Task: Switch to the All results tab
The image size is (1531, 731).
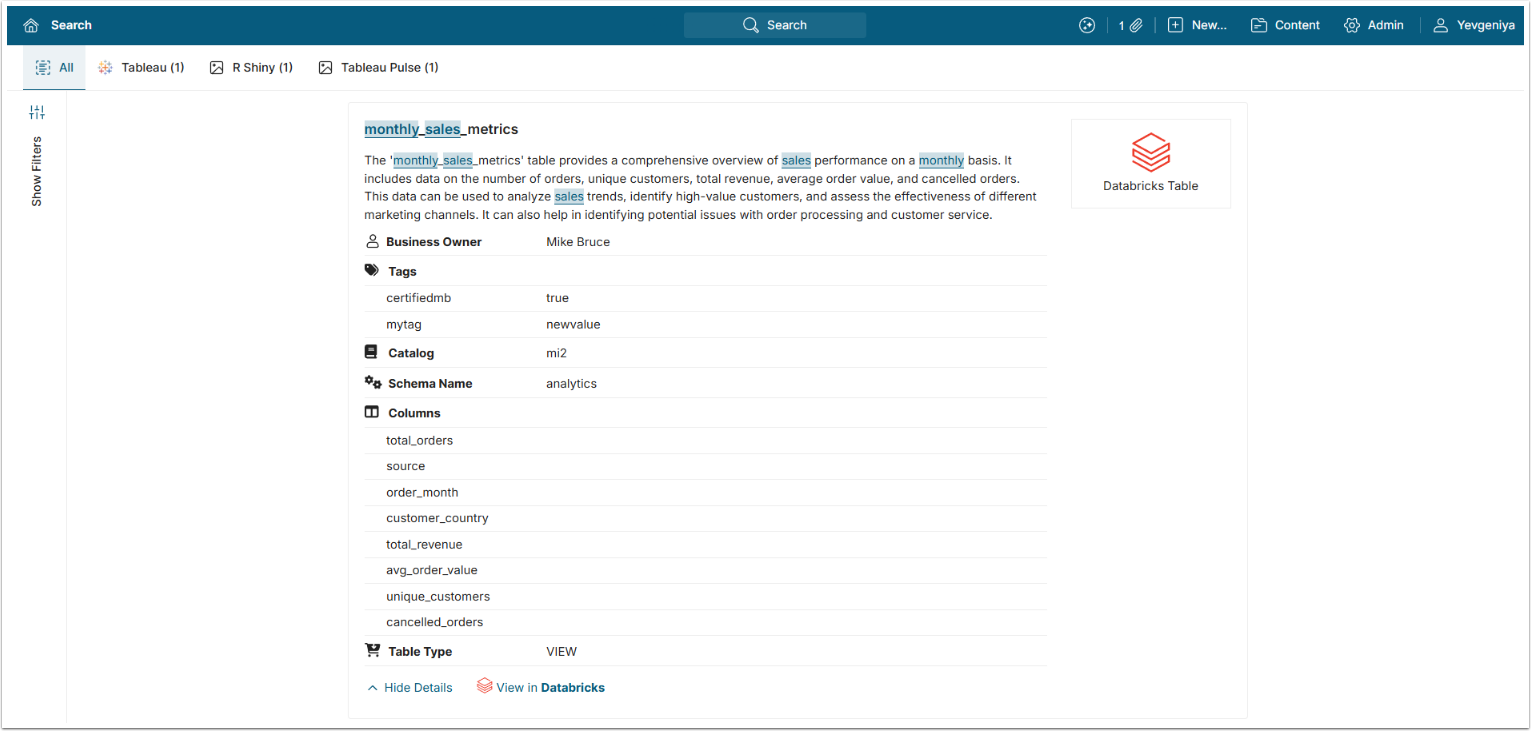Action: pyautogui.click(x=54, y=67)
